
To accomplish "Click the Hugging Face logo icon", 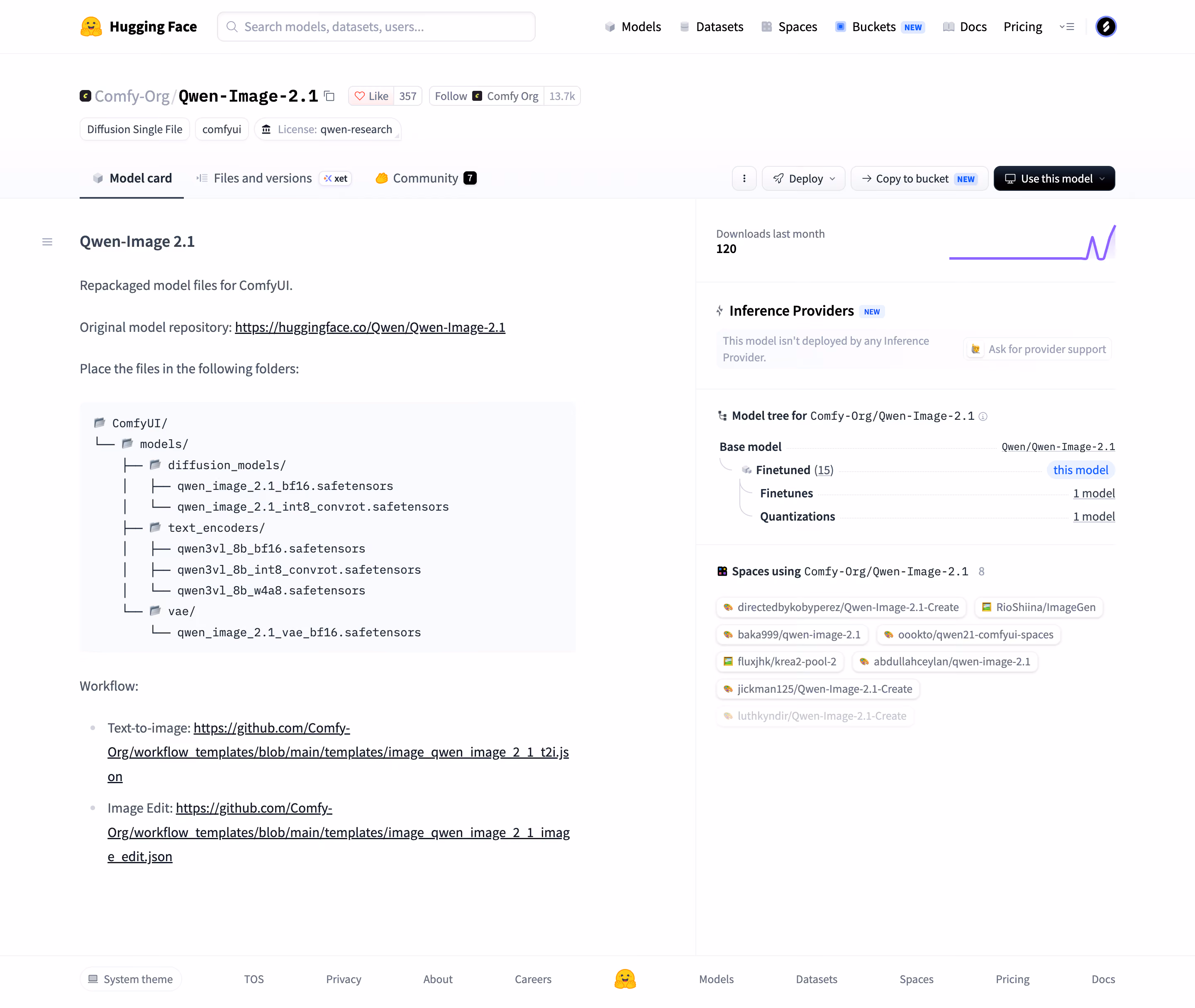I will coord(91,27).
